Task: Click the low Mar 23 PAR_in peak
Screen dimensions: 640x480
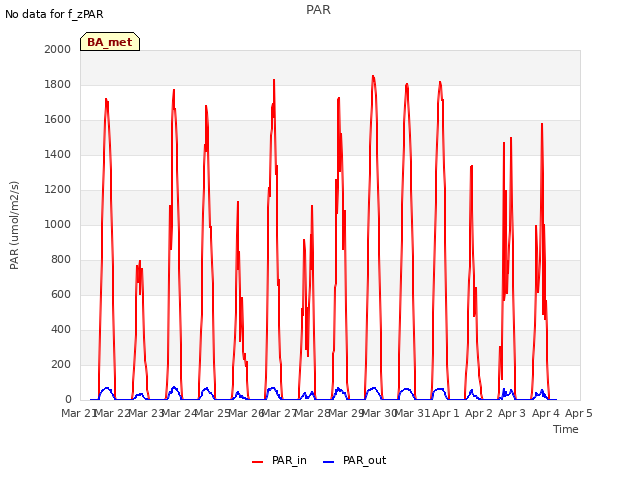Action: coord(140,261)
